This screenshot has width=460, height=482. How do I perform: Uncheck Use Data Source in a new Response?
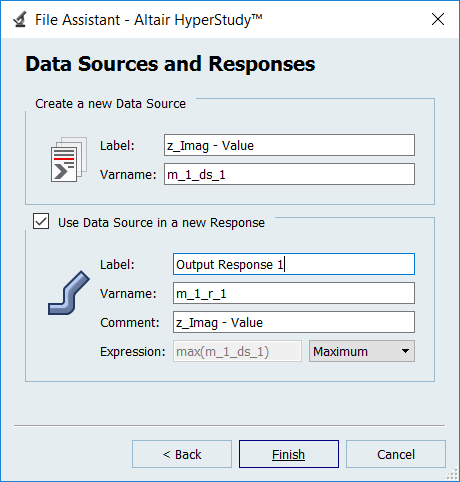(41, 221)
